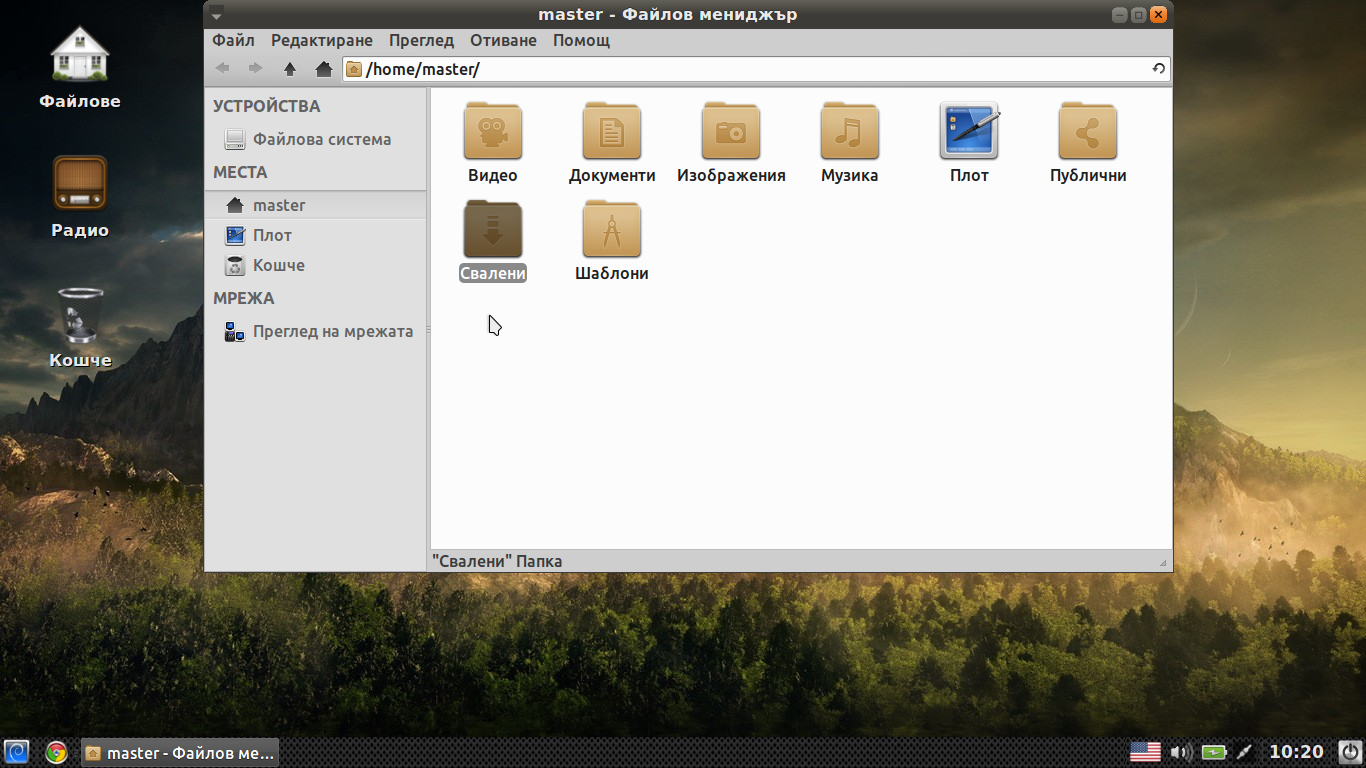The image size is (1366, 768).
Task: Click the network icon in the tray
Action: pos(1244,752)
